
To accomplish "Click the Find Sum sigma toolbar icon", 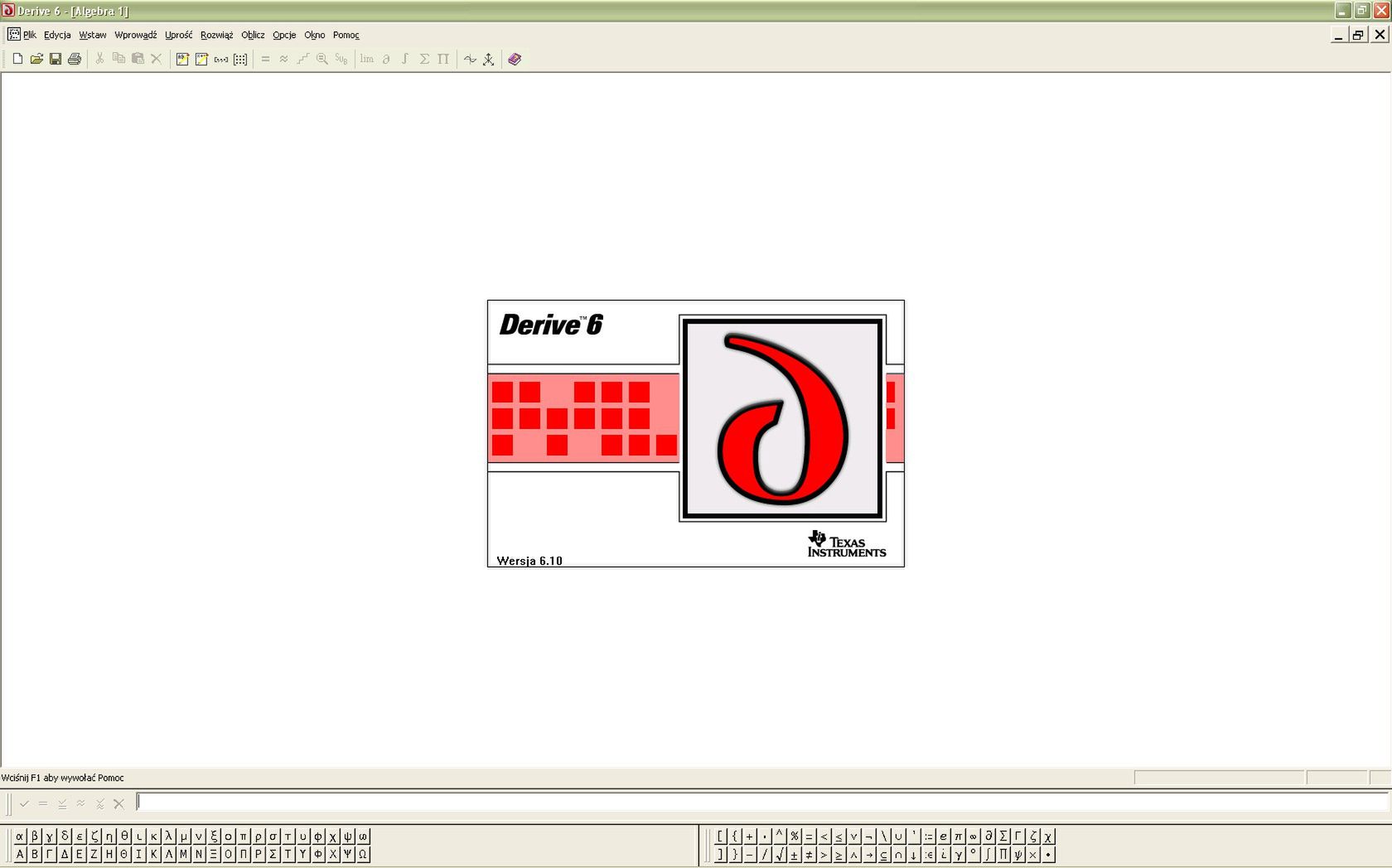I will [x=424, y=59].
